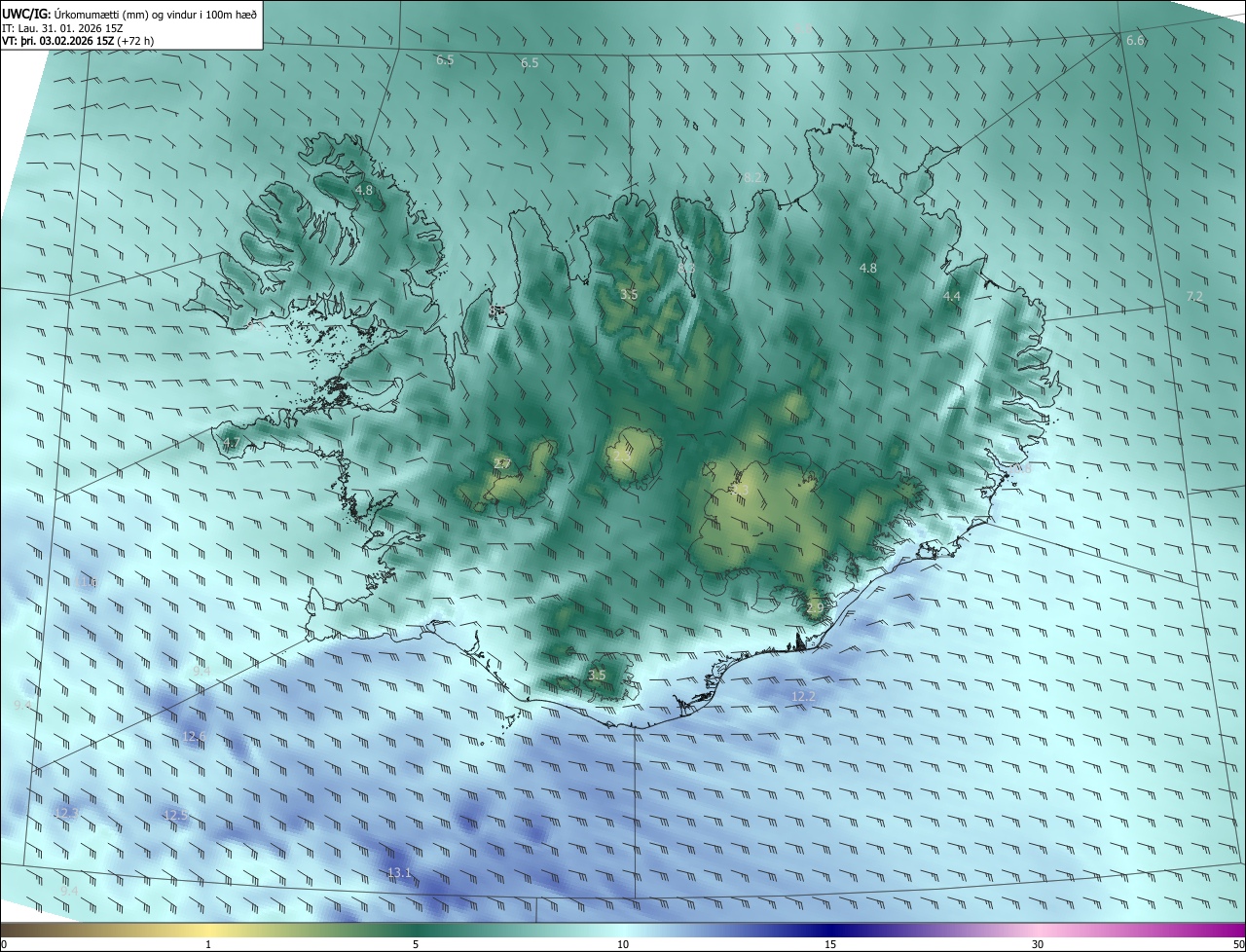Select the 4.7 label on Snæfellsnes peninsula
The height and width of the screenshot is (952, 1246).
[231, 443]
